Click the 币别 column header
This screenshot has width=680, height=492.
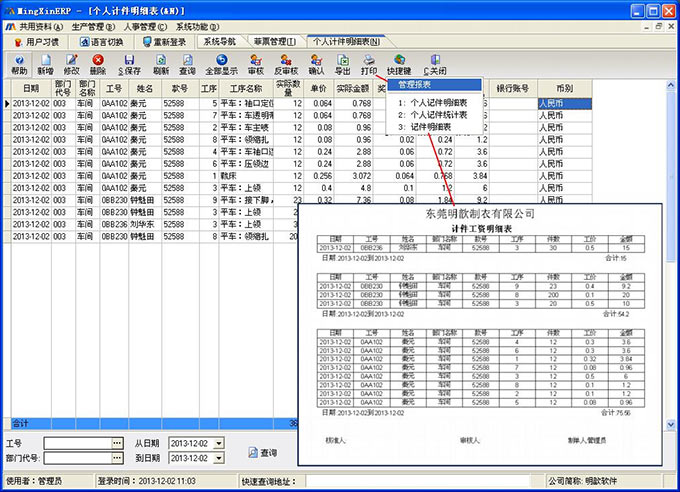tap(565, 89)
